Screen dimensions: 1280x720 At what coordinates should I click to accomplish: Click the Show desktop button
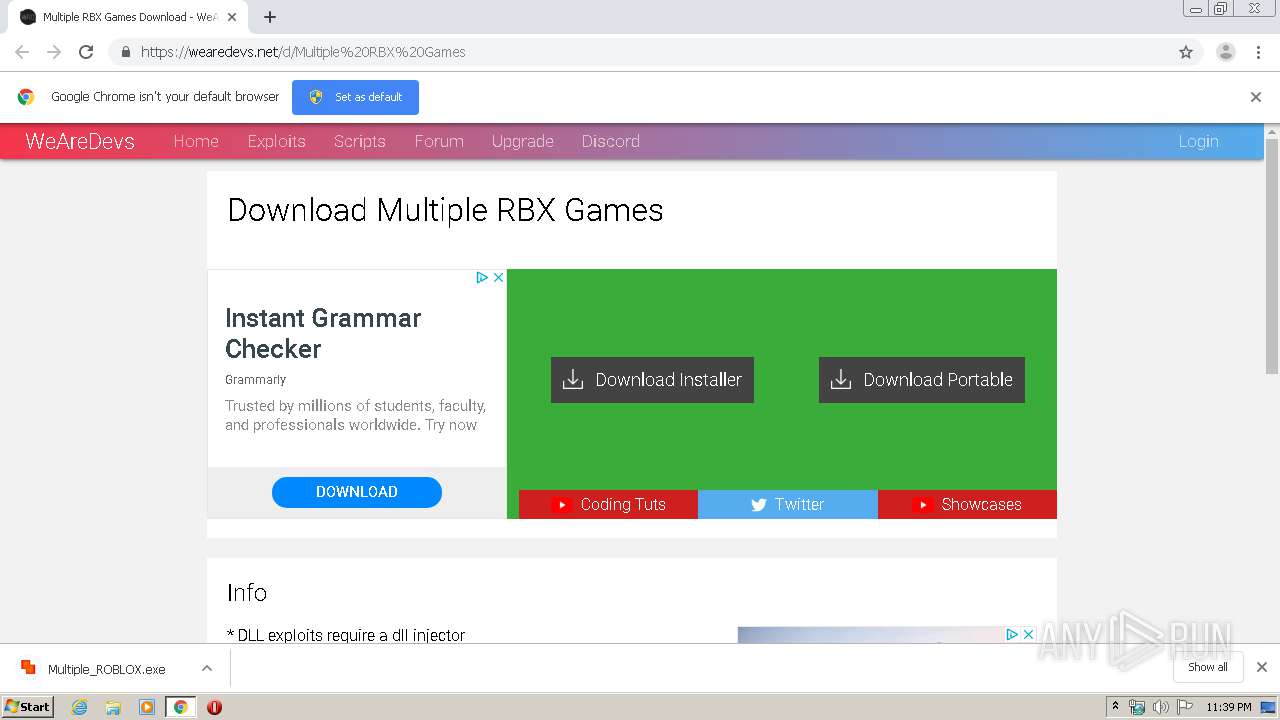click(x=1269, y=707)
